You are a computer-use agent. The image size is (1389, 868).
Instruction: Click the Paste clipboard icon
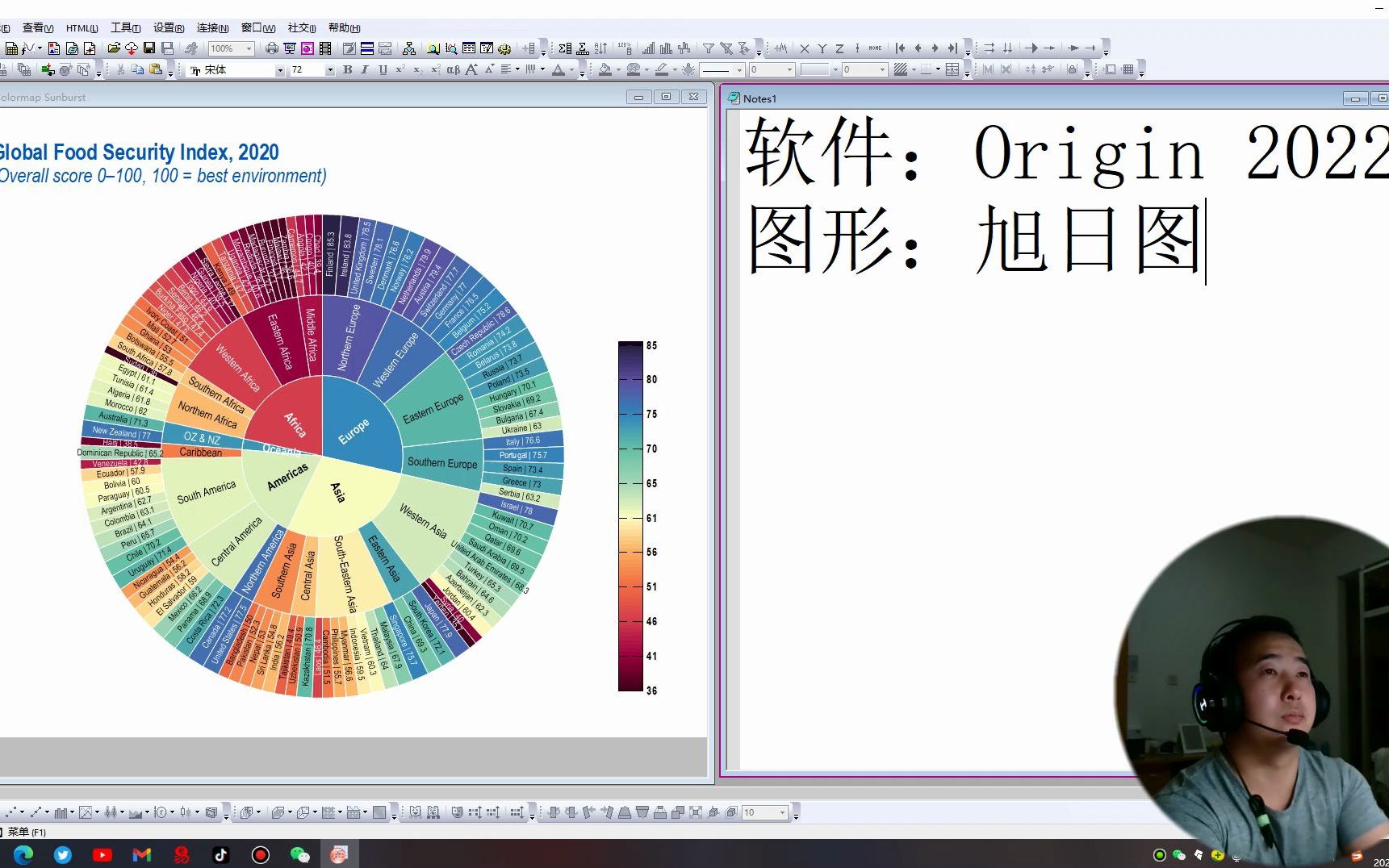(156, 70)
